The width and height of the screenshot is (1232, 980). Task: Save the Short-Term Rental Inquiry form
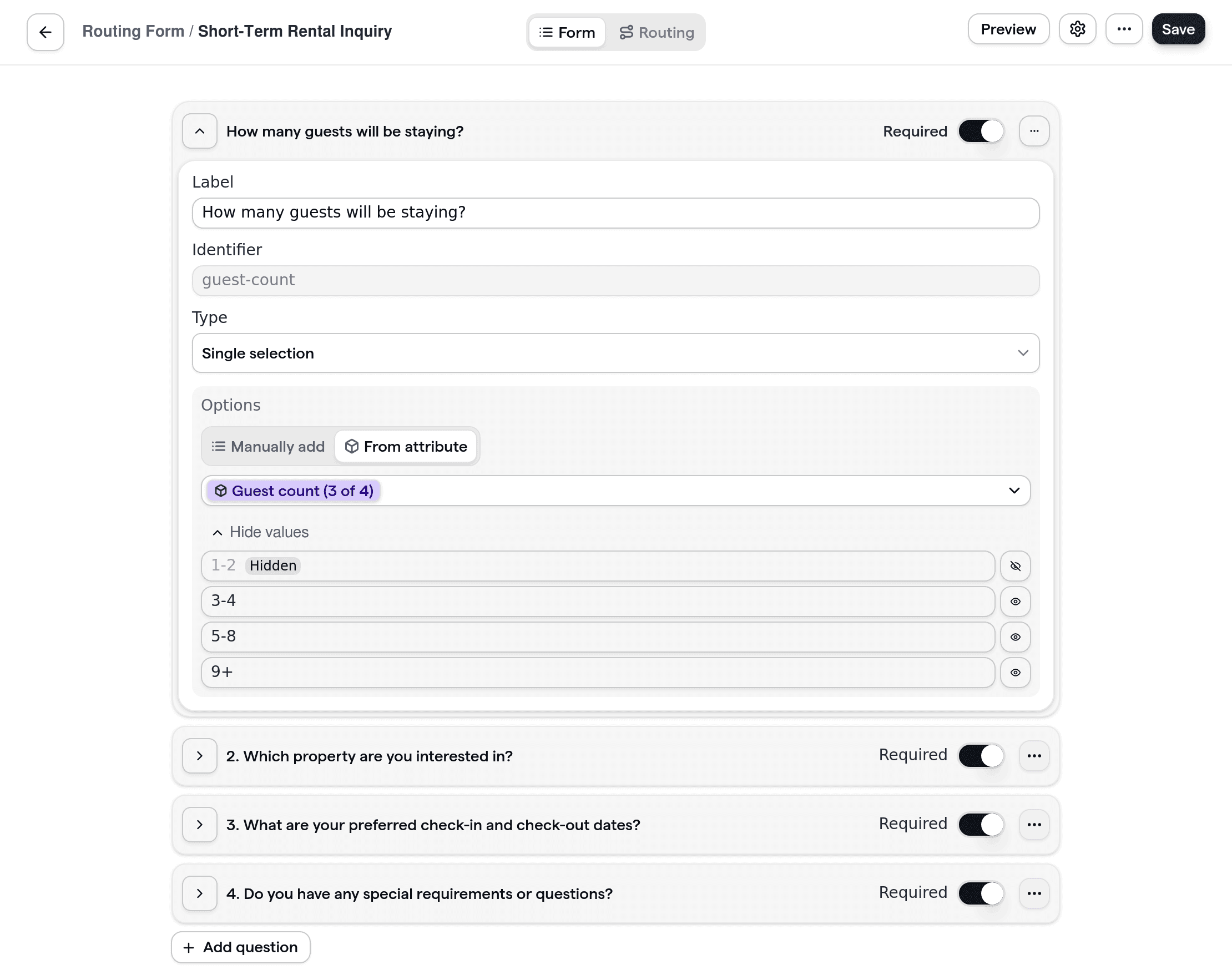click(x=1178, y=29)
